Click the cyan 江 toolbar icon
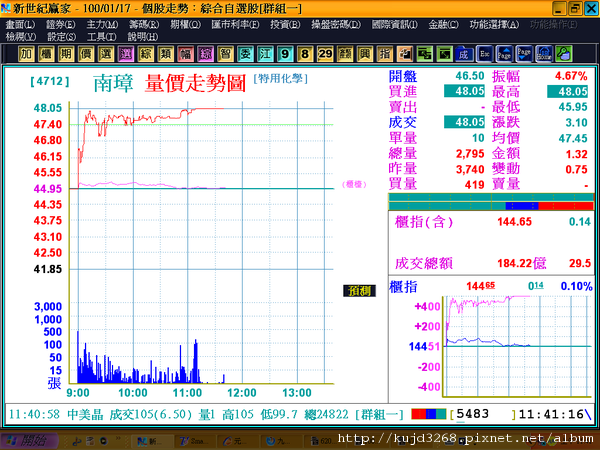The height and width of the screenshot is (450, 600). point(265,54)
